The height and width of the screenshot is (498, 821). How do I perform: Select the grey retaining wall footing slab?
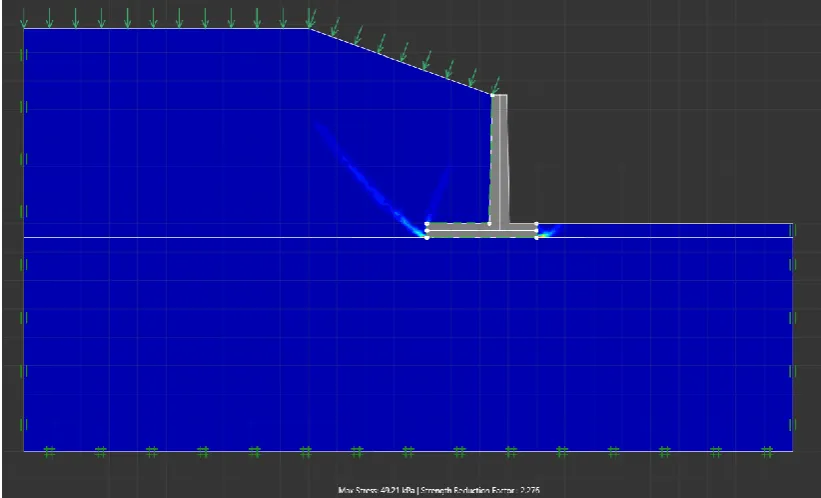coord(482,230)
